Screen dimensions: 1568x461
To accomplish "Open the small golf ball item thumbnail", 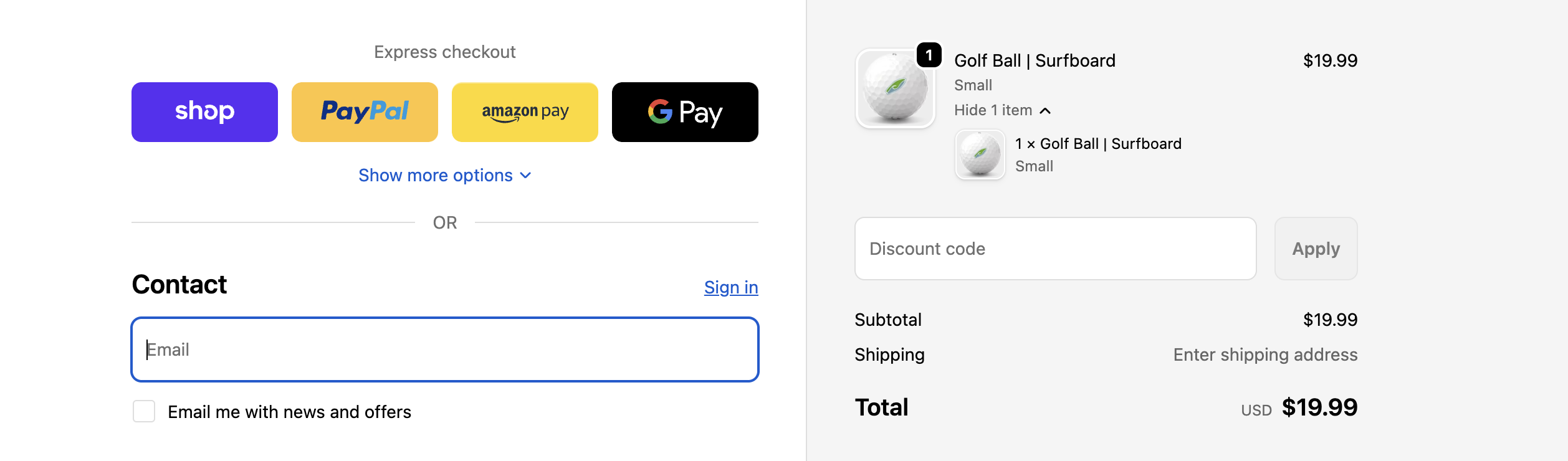I will click(980, 154).
